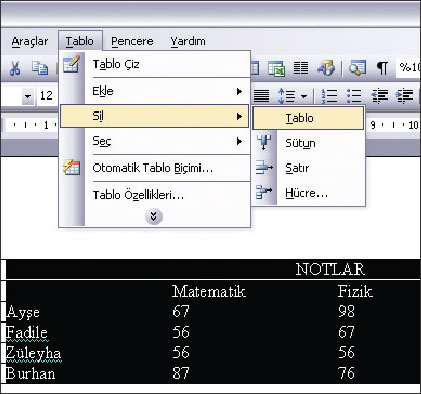Click the delete row icon beside Satır

(264, 168)
